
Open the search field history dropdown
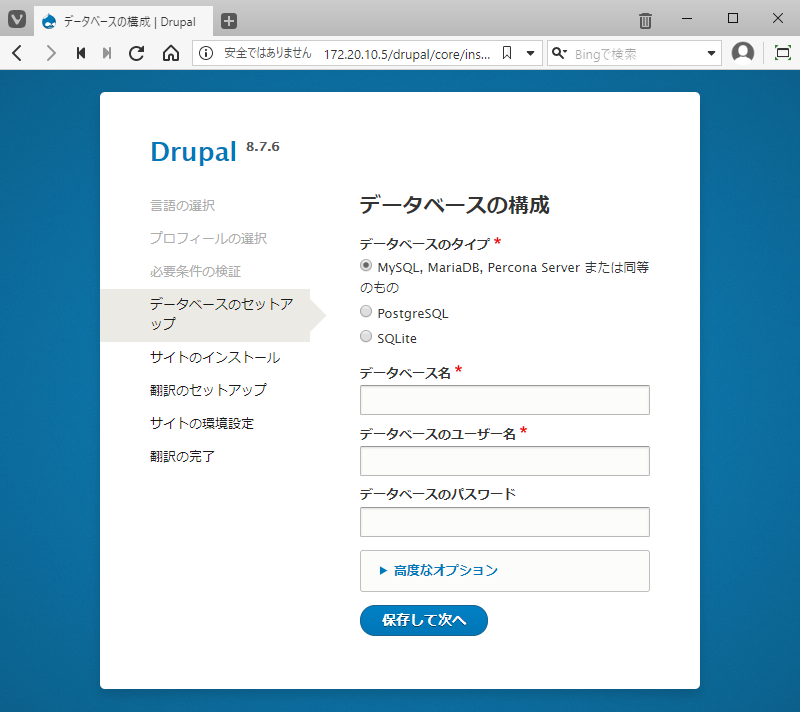pyautogui.click(x=711, y=53)
